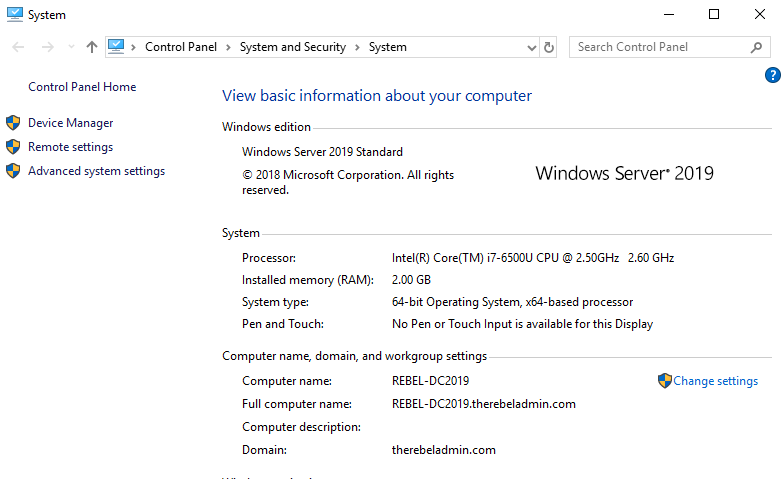Click shield icon beside Remote settings
This screenshot has width=782, height=479.
point(13,147)
